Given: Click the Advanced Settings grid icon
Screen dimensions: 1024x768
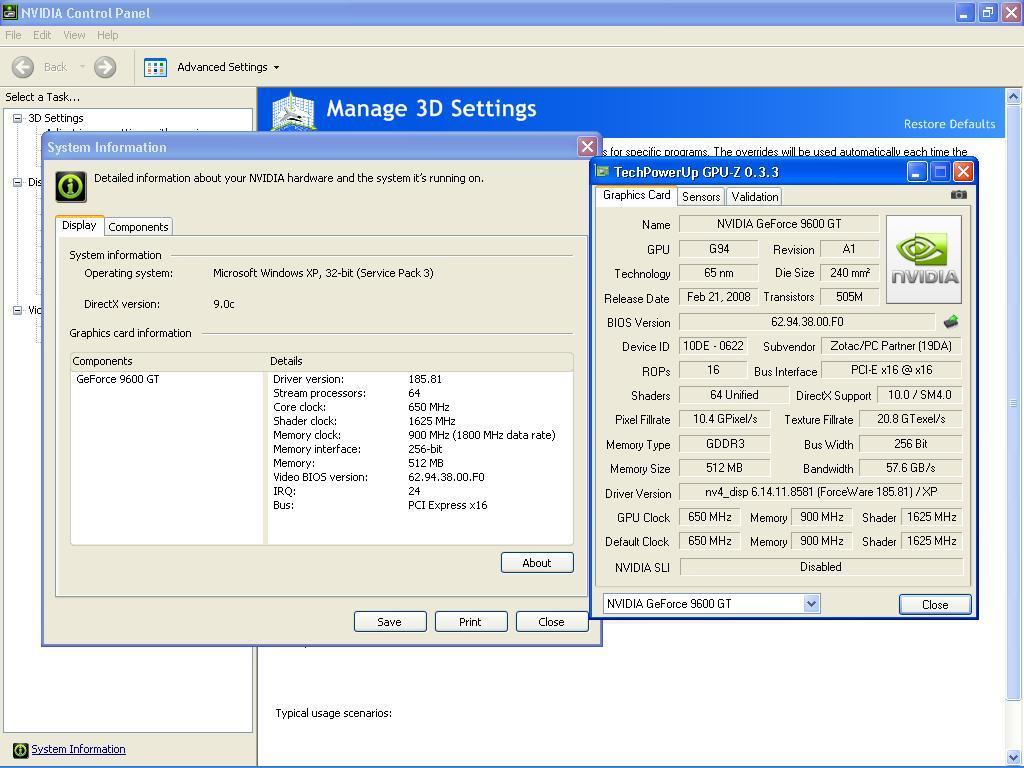Looking at the screenshot, I should point(155,67).
